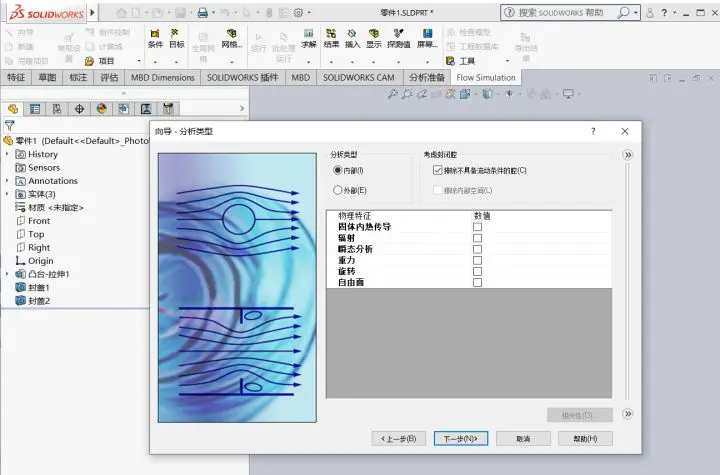Viewport: 720px width, 475px height.
Task: Switch to the 草图 (sketch) tab
Action: (x=47, y=78)
